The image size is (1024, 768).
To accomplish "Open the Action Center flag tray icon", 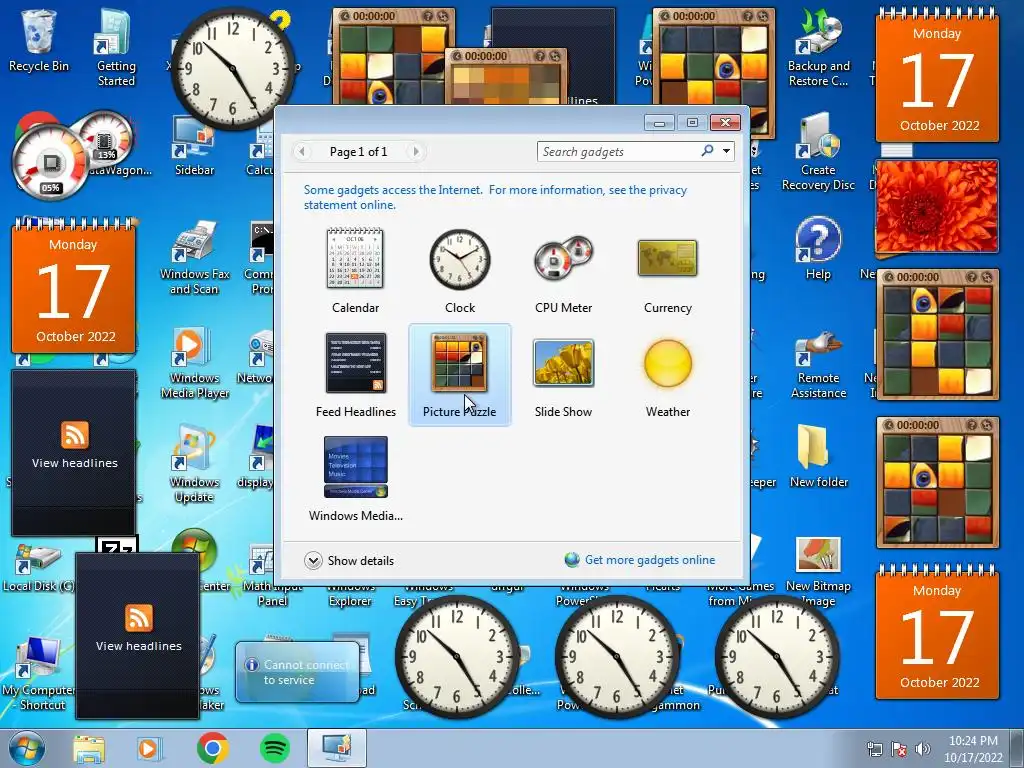I will pyautogui.click(x=899, y=749).
